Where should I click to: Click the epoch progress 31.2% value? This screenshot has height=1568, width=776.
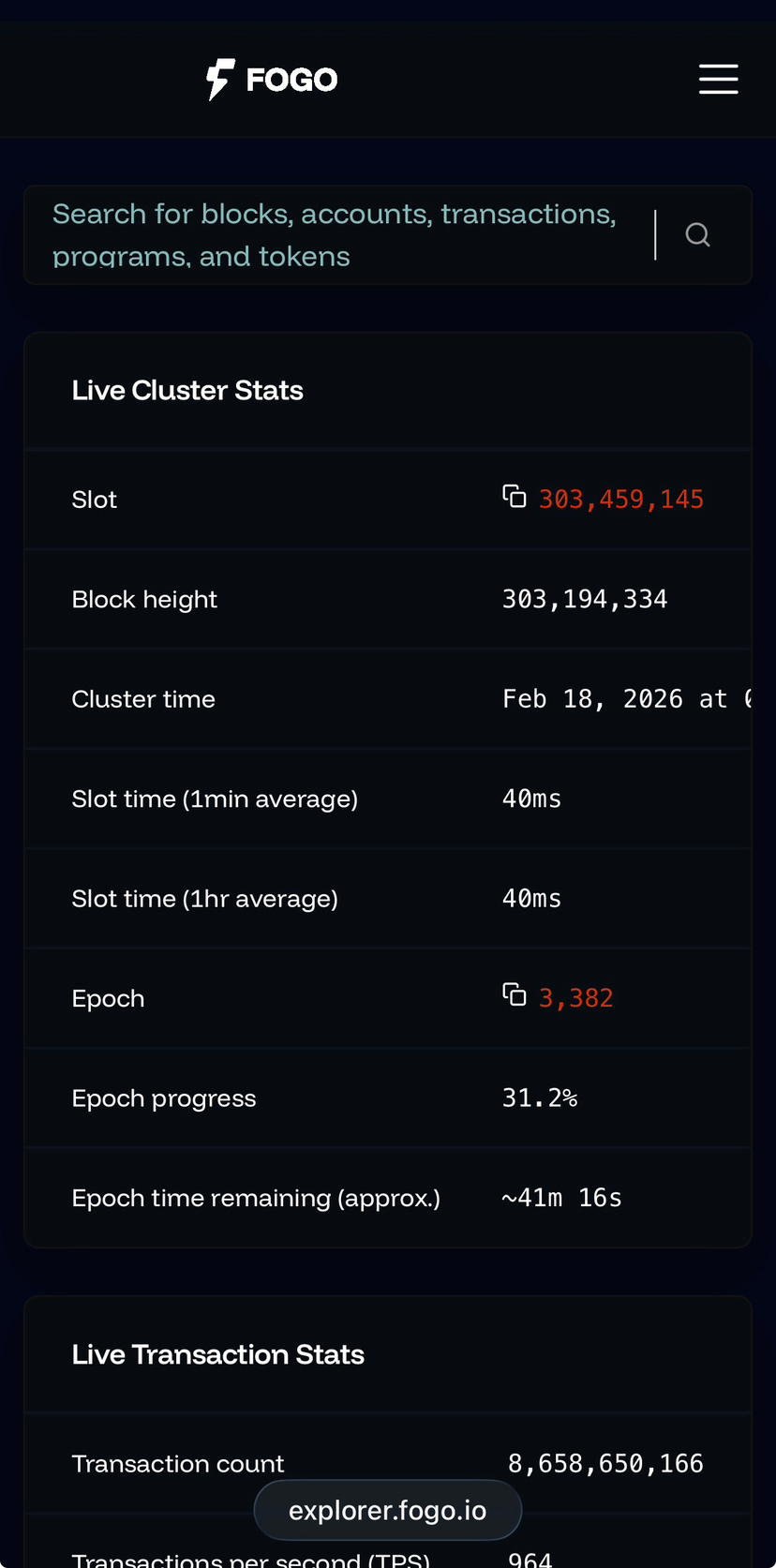(x=539, y=1098)
